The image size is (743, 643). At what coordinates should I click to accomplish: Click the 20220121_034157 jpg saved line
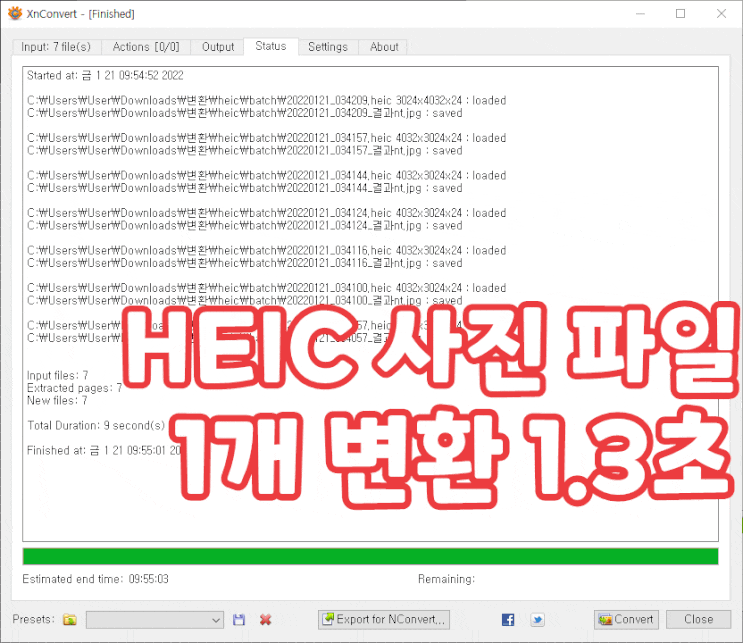[245, 151]
